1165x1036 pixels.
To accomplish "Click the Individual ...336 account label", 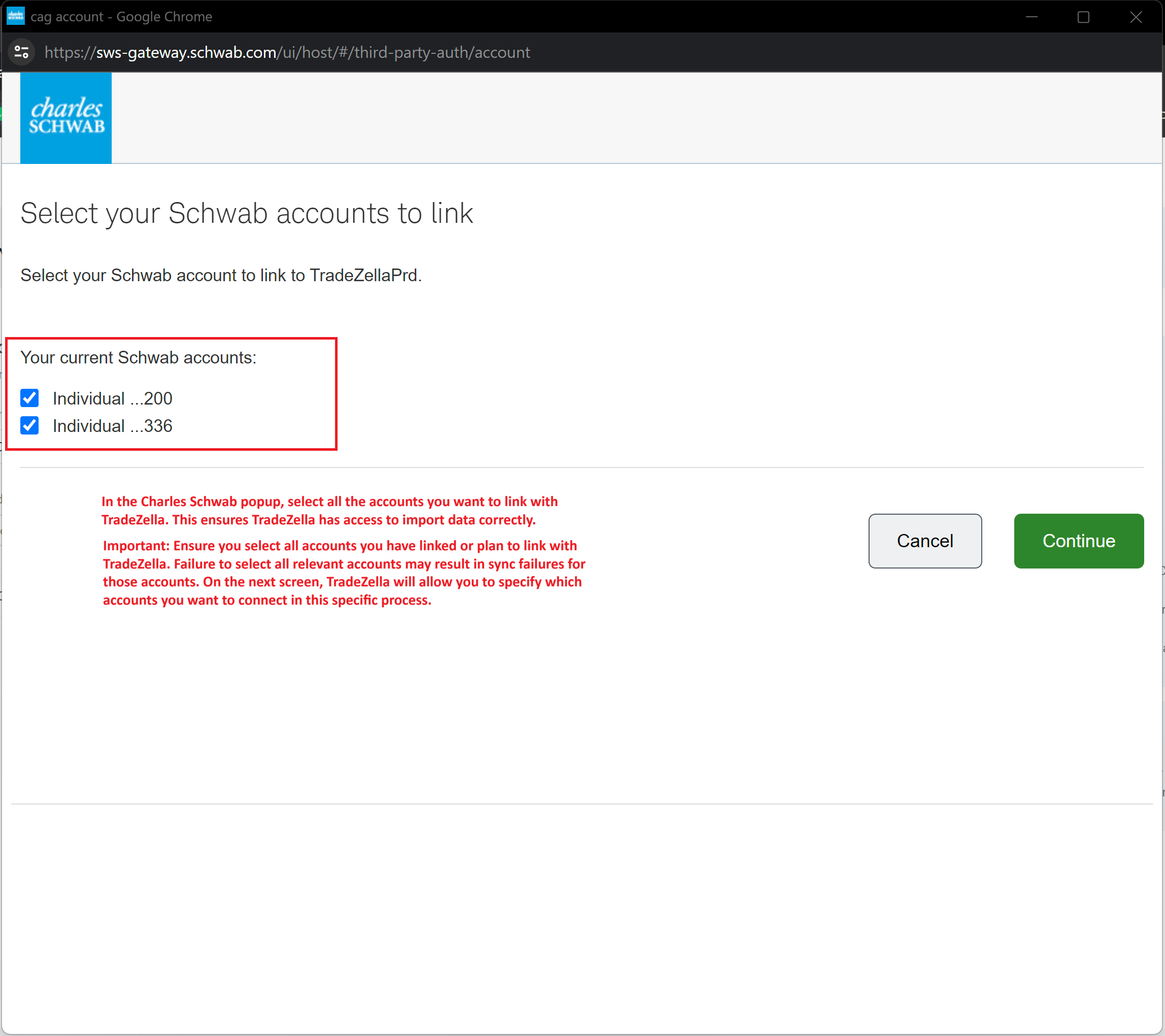I will [112, 426].
